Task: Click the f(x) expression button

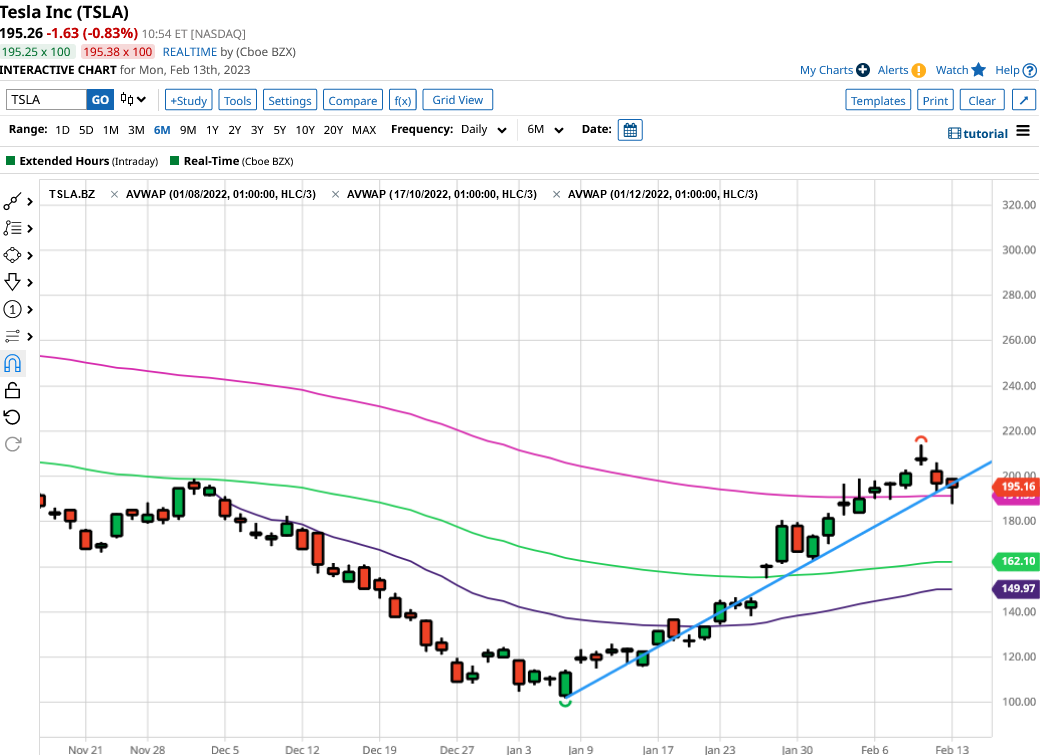Action: coord(403,100)
